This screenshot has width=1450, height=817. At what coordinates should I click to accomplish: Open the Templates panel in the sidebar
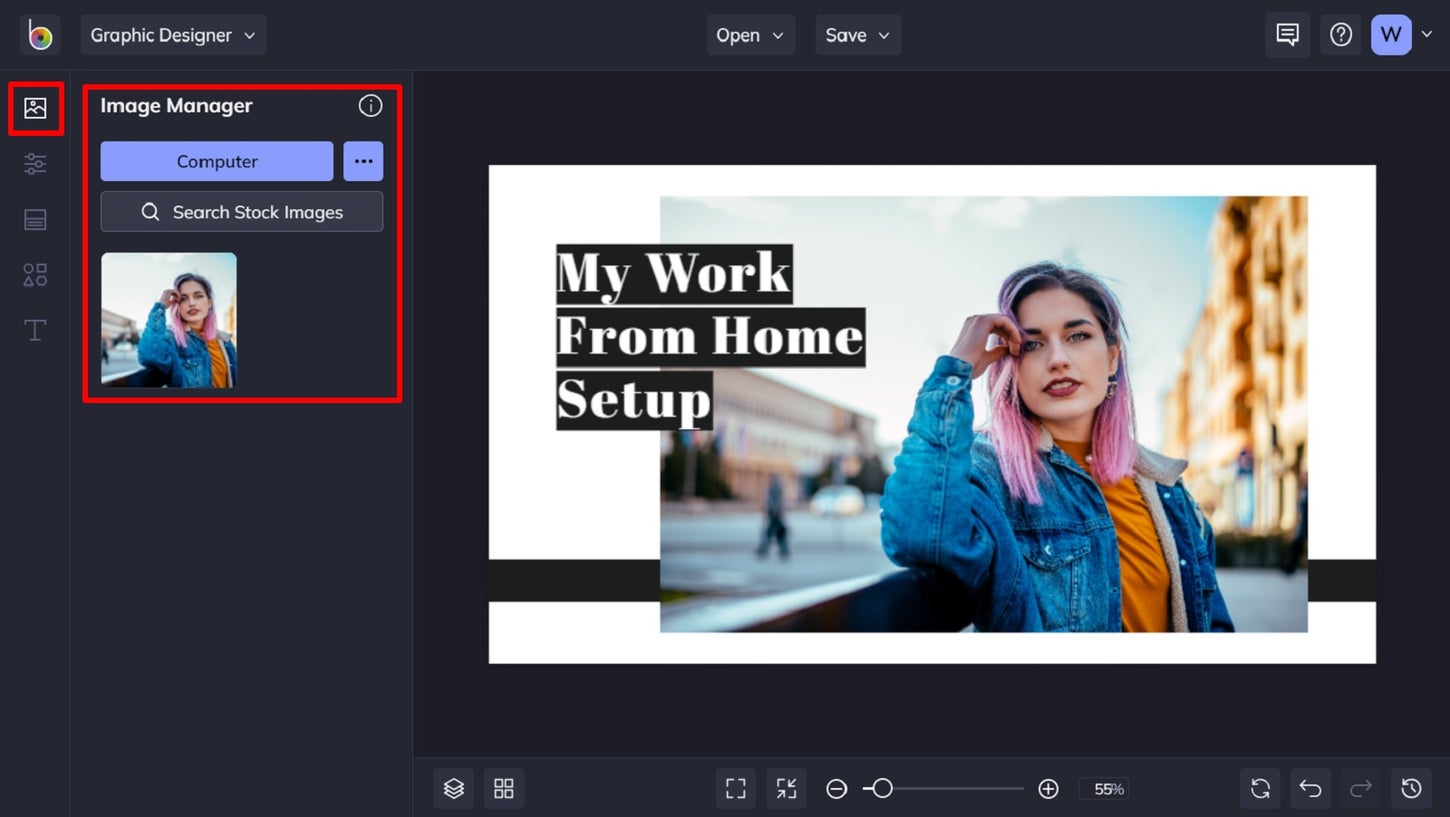coord(35,219)
